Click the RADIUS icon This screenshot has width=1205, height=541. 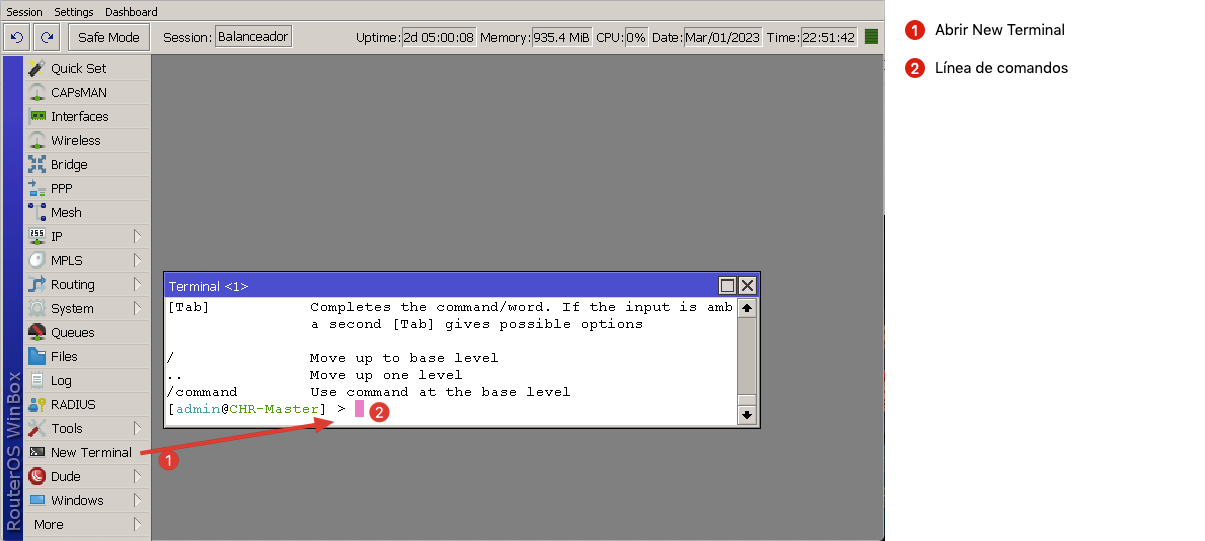pyautogui.click(x=37, y=404)
